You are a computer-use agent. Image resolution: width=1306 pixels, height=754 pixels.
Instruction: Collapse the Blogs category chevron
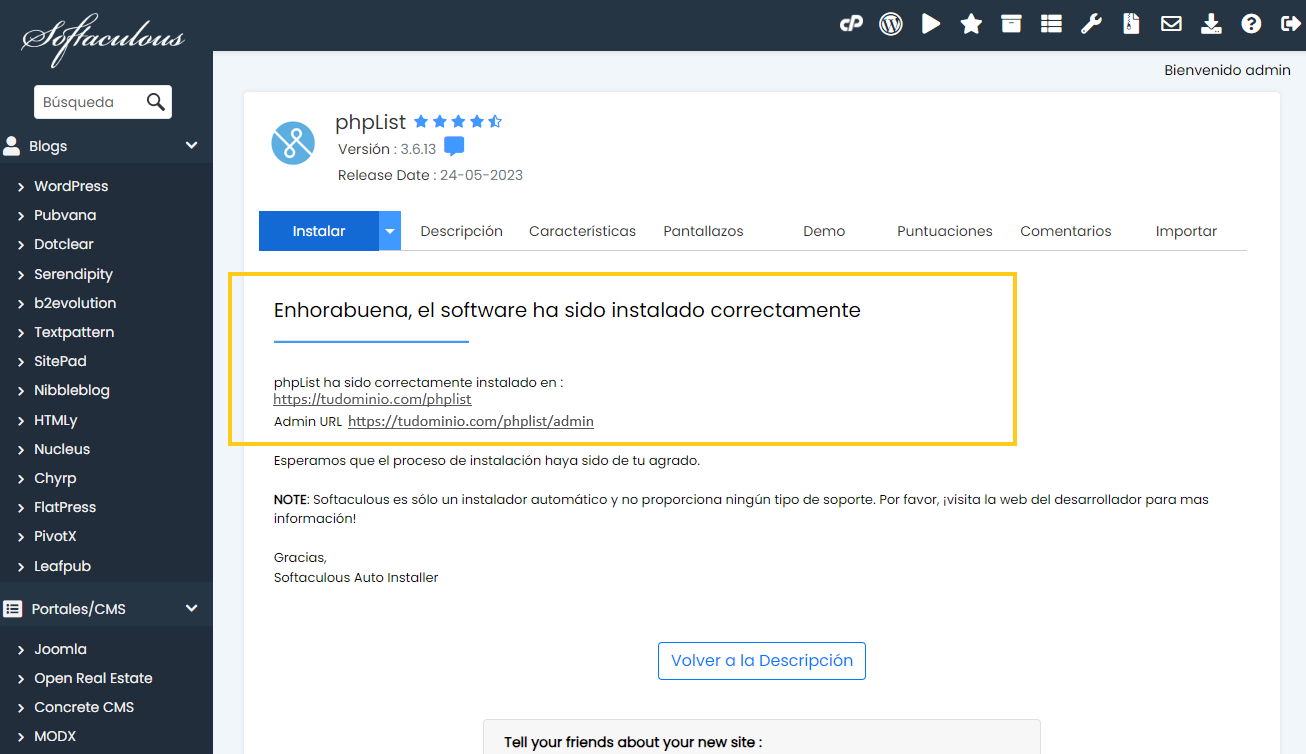192,146
